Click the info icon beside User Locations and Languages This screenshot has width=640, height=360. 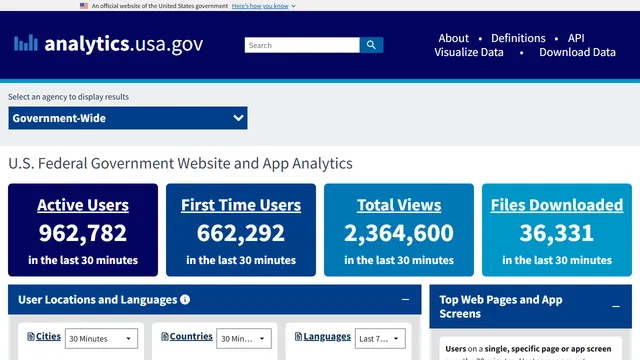click(x=185, y=300)
